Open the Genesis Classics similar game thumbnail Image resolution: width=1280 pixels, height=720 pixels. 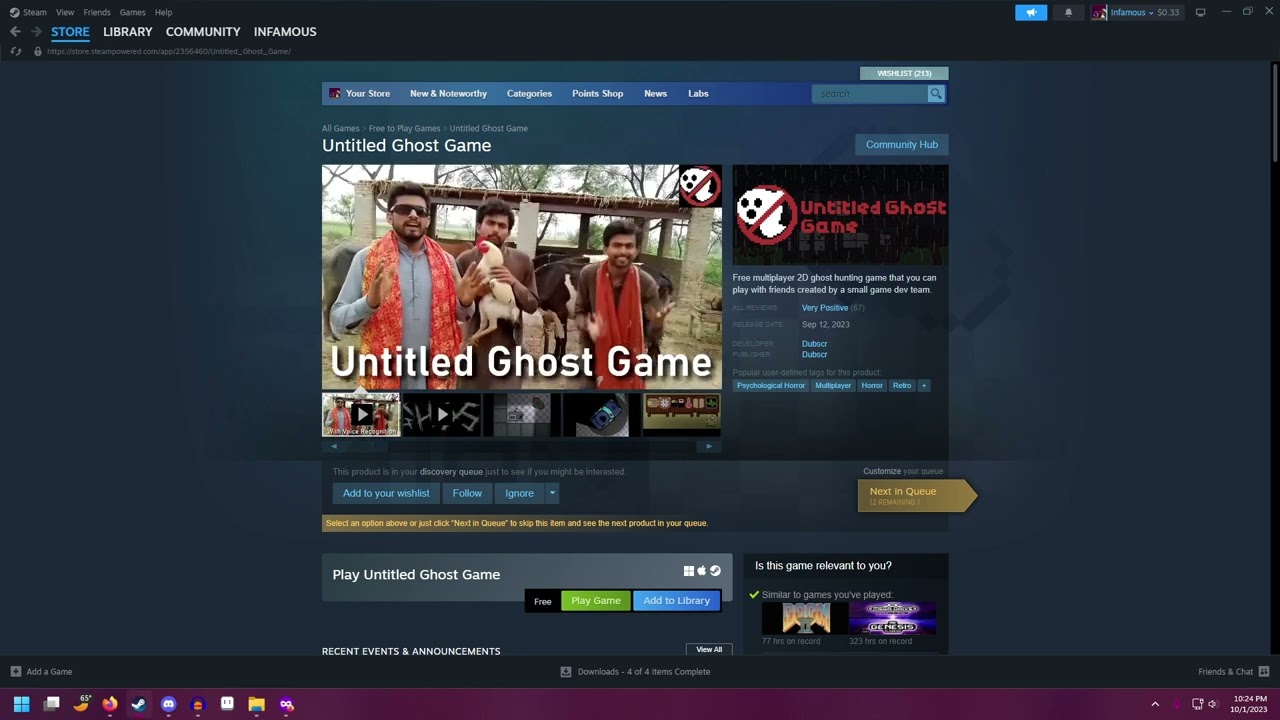892,618
